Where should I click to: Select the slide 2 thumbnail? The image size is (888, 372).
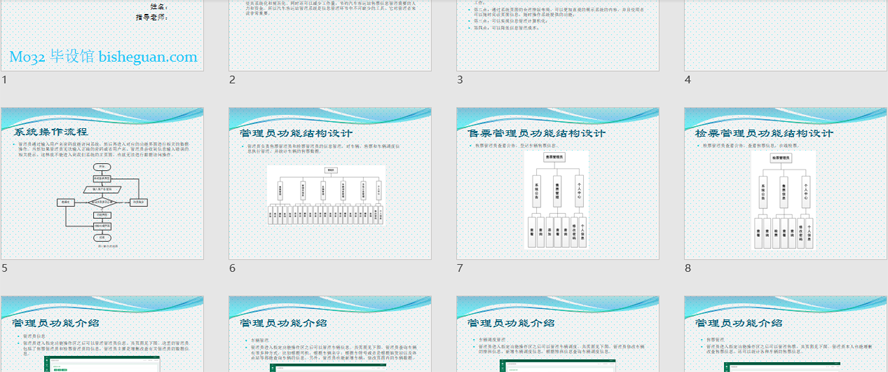[x=330, y=35]
